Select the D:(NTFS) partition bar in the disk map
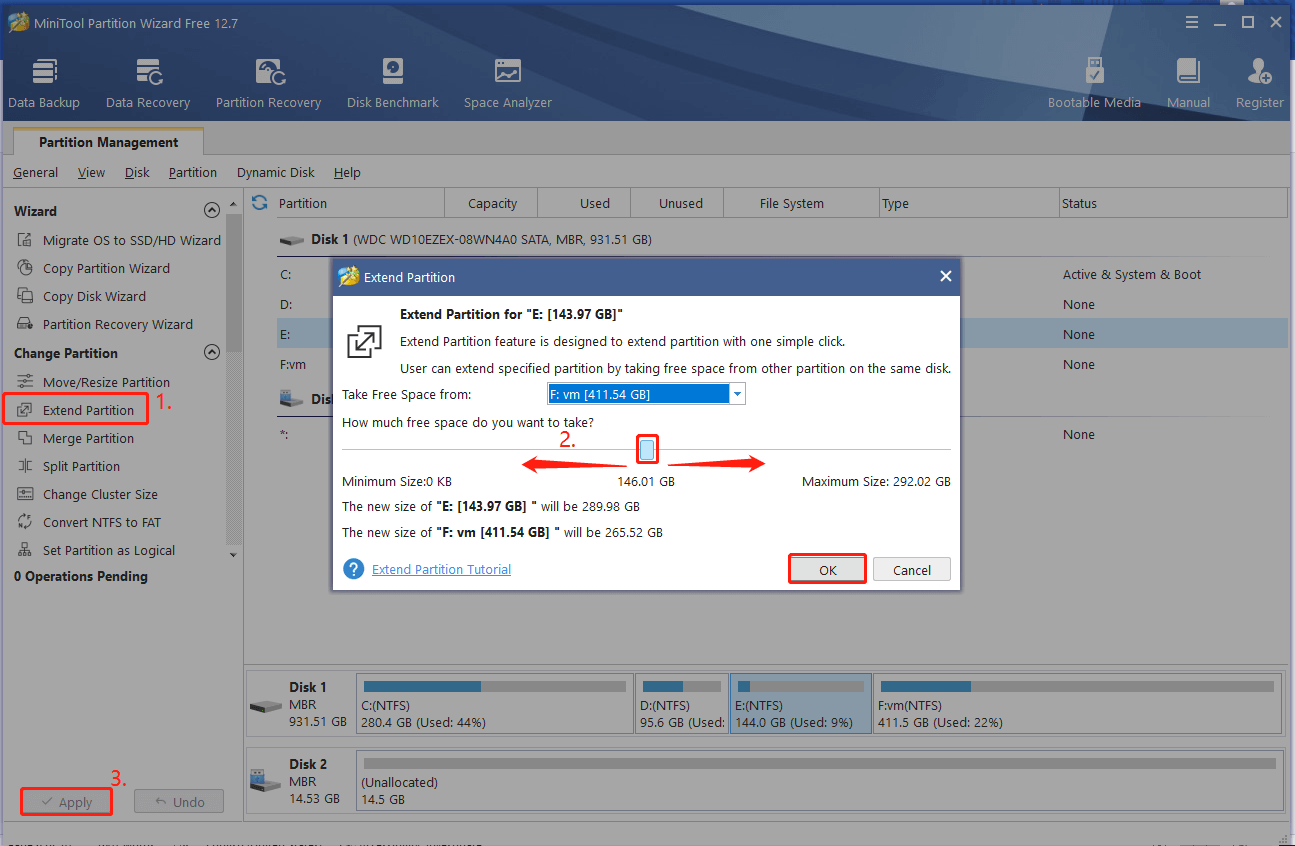The image size is (1295, 846). pos(682,704)
